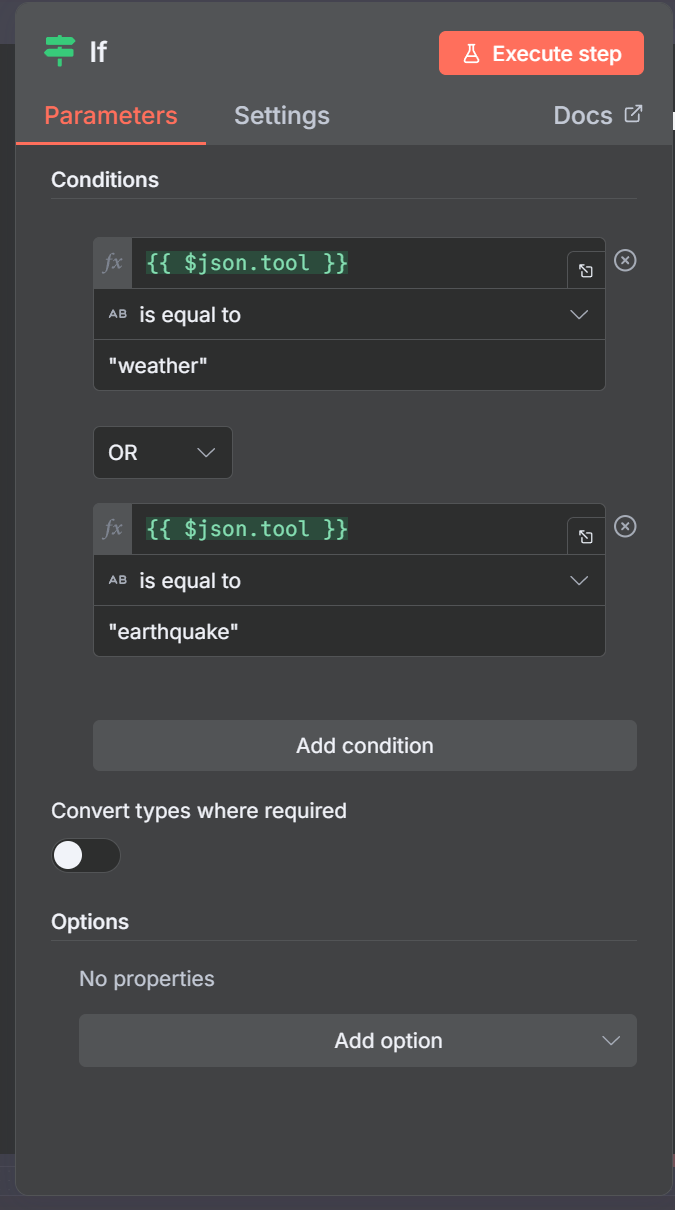The image size is (675, 1210).
Task: Click the flask icon in Execute step
Action: point(472,54)
